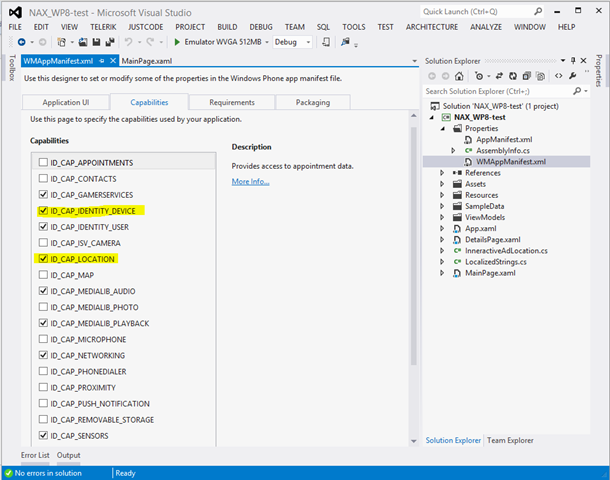
Task: Expand the References node in Solution Explorer
Action: click(x=443, y=173)
